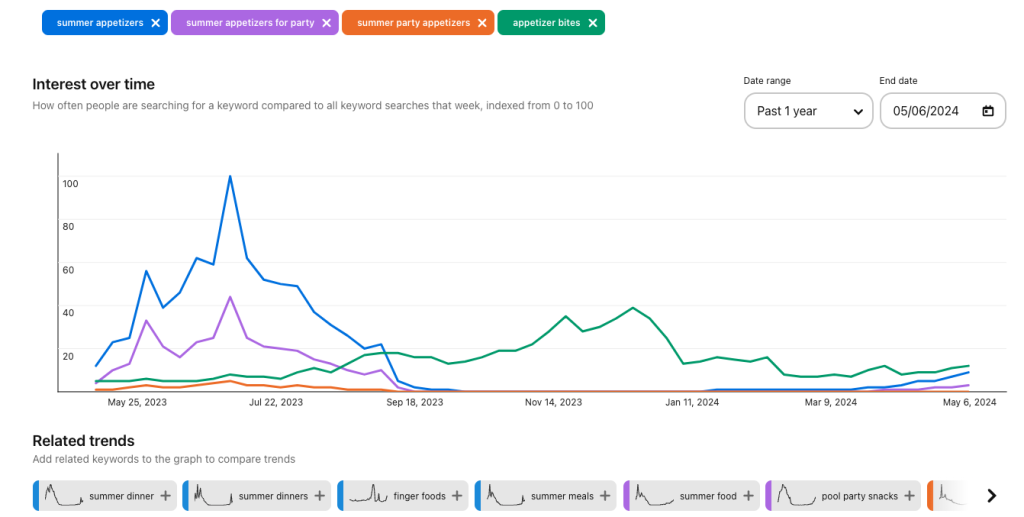Image resolution: width=1024 pixels, height=517 pixels.
Task: Open the calendar picker icon
Action: [x=988, y=111]
